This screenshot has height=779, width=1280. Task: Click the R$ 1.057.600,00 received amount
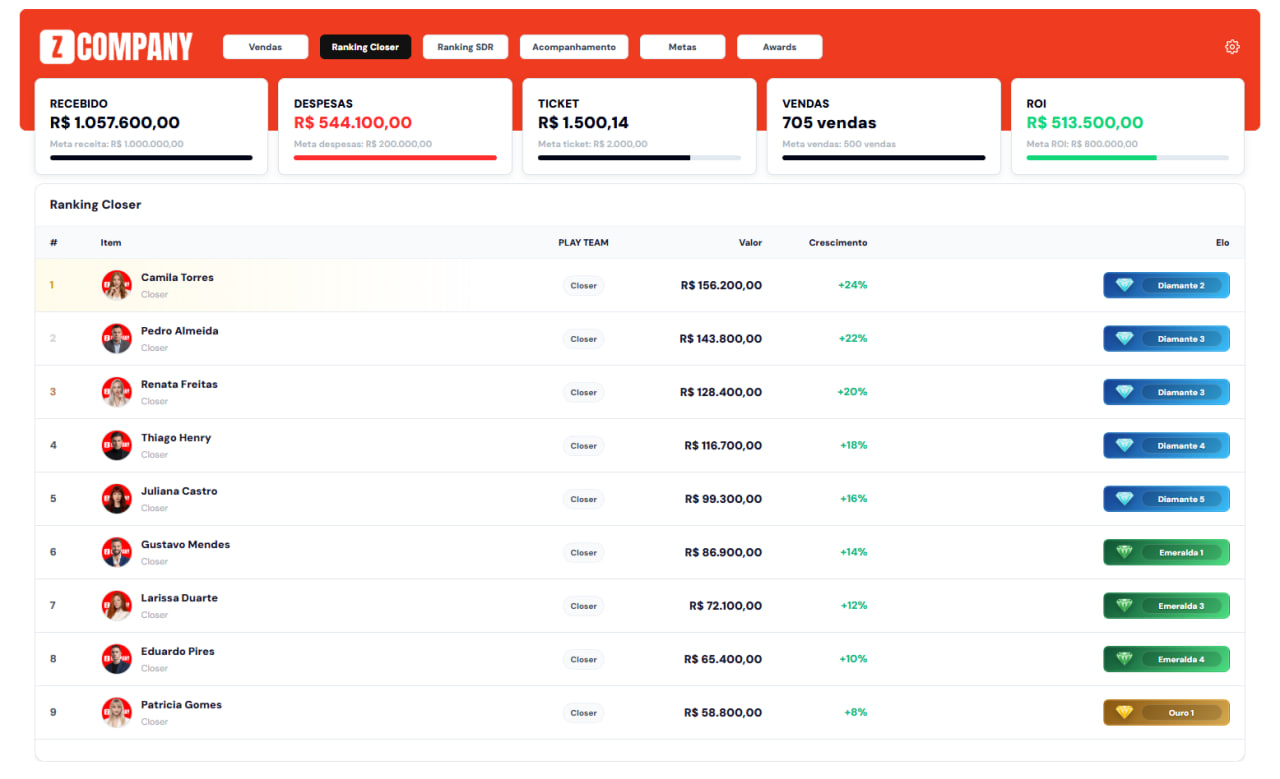click(115, 123)
